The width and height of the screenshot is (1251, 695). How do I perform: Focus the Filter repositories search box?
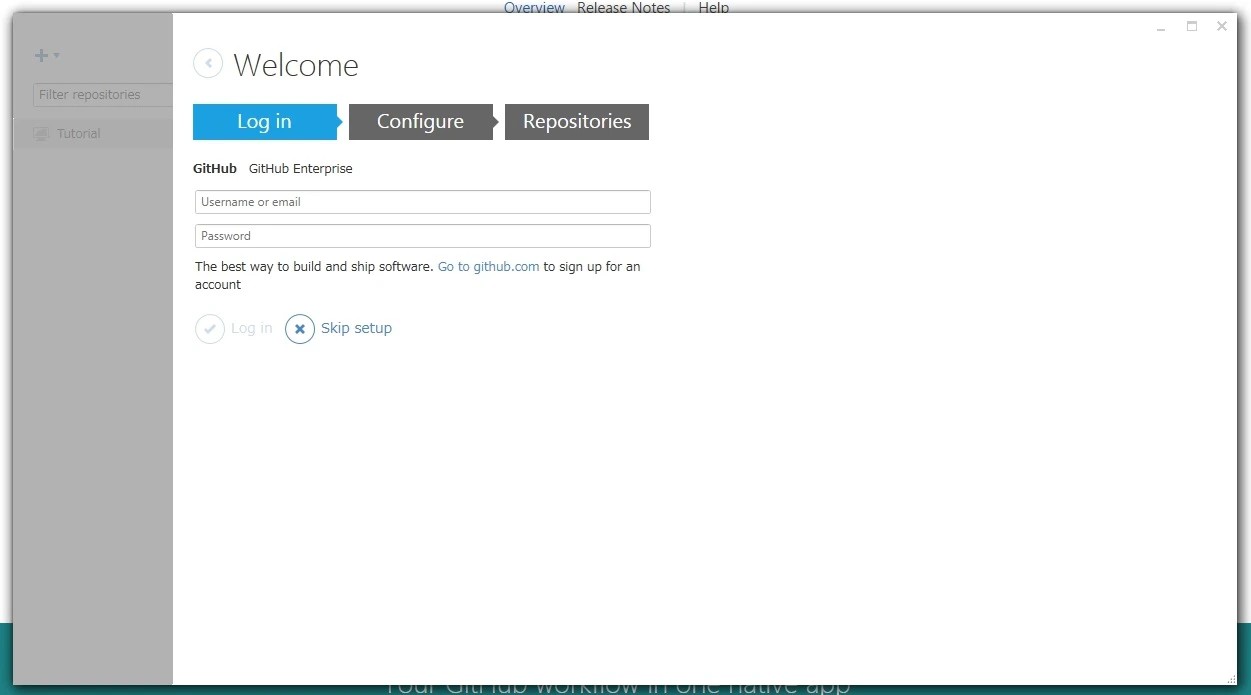click(103, 95)
